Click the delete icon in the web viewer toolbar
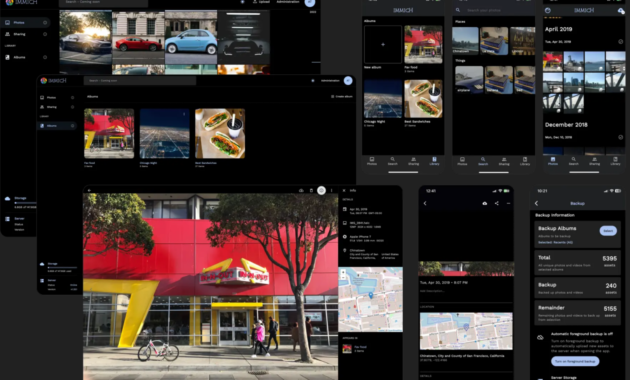630x380 pixels. (311, 190)
